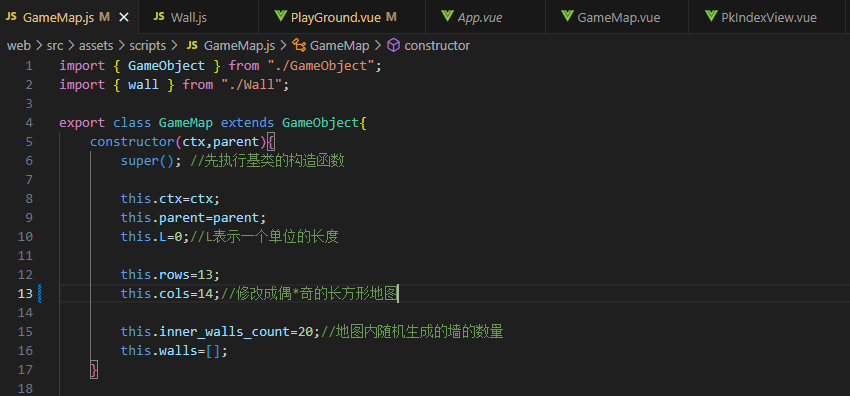Click the modified-line marker beside line 13
Viewport: 850px width, 396px height.
click(40, 294)
